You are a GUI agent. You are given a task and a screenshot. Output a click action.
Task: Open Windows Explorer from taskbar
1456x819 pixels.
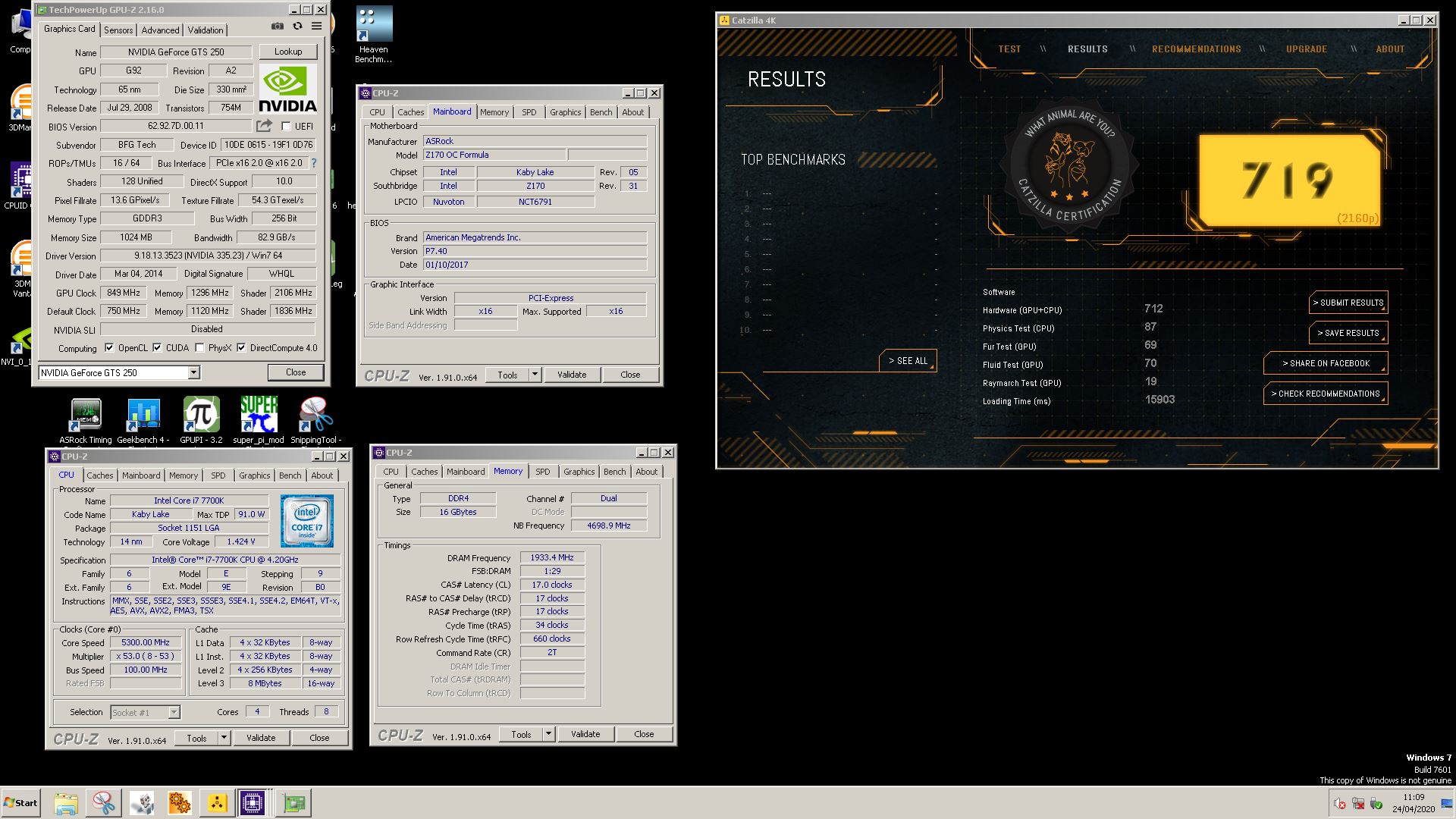[x=66, y=803]
